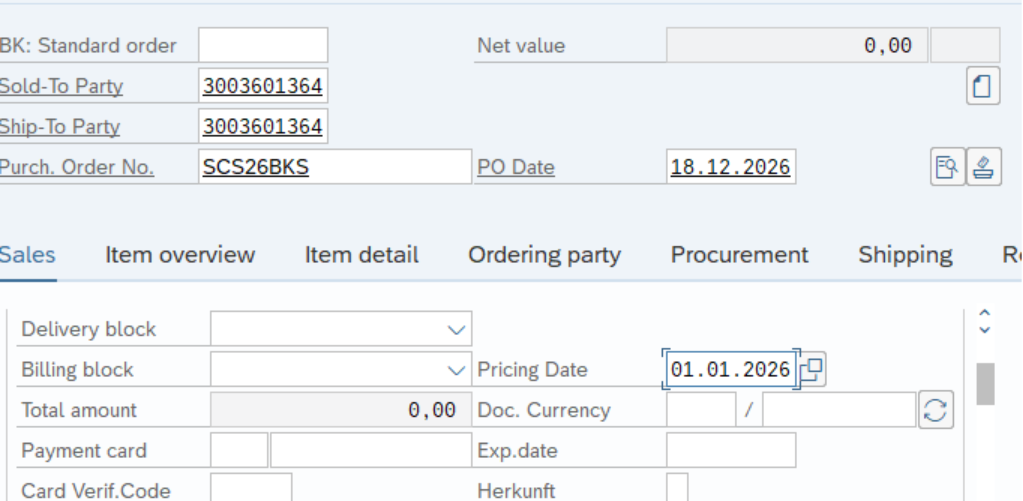Click the Net value amount field
The width and height of the screenshot is (1023, 501).
click(797, 45)
